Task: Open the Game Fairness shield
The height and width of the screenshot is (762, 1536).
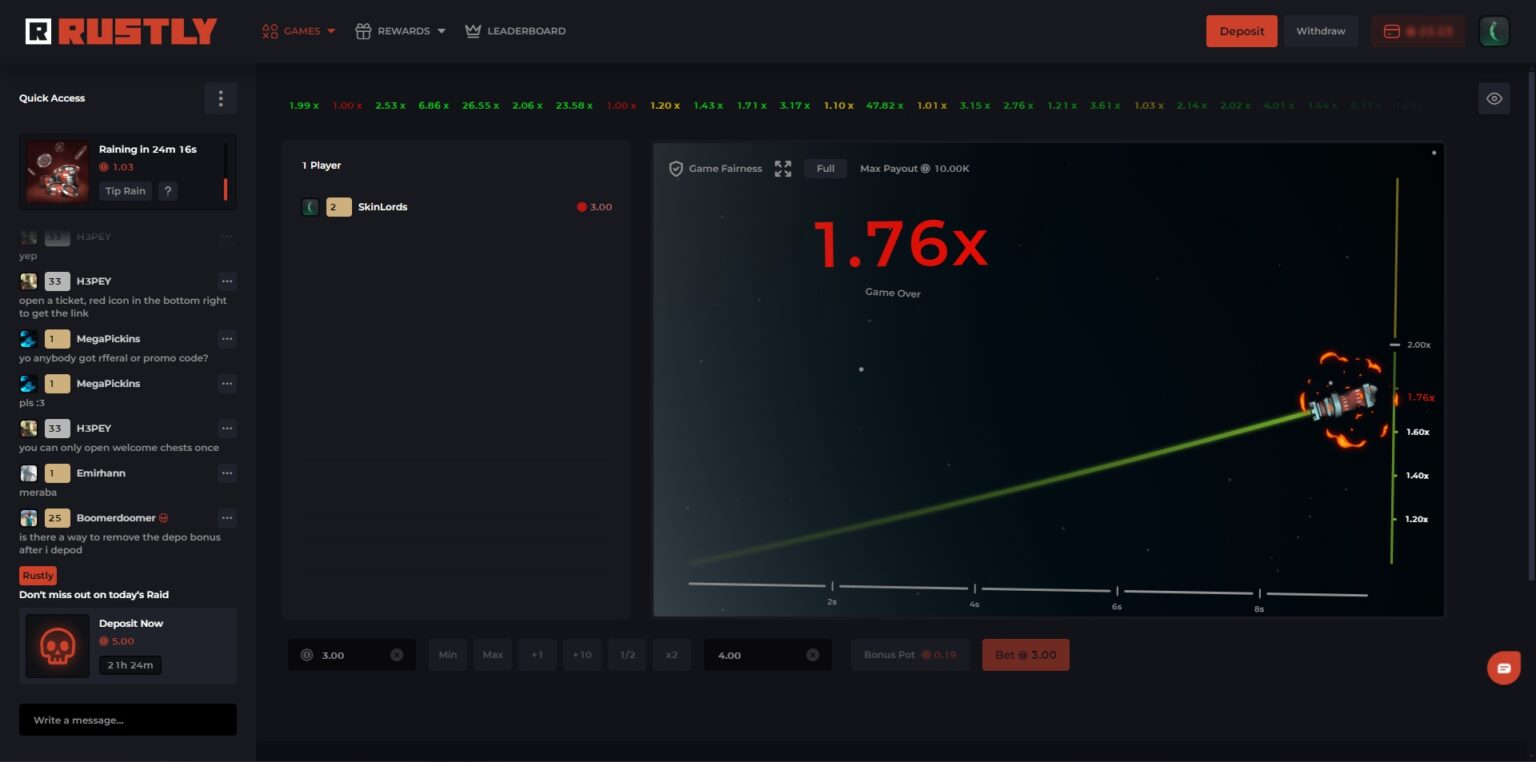Action: point(676,169)
